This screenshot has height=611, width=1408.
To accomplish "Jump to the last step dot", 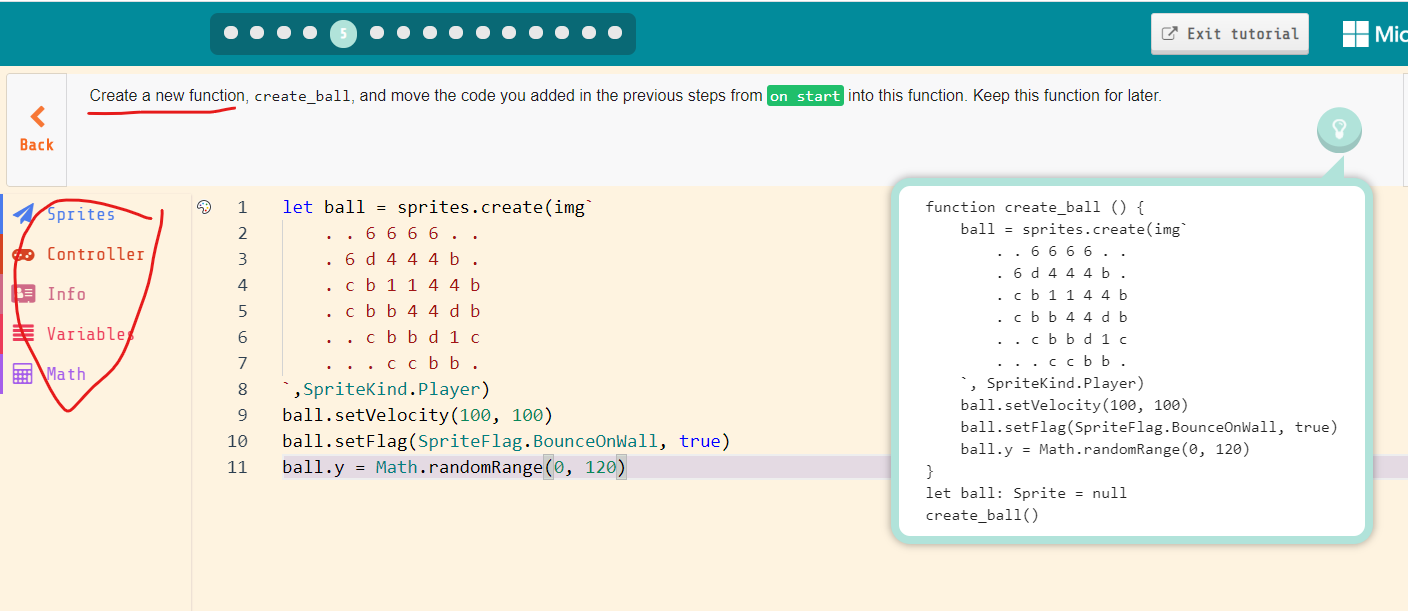I will coord(614,33).
